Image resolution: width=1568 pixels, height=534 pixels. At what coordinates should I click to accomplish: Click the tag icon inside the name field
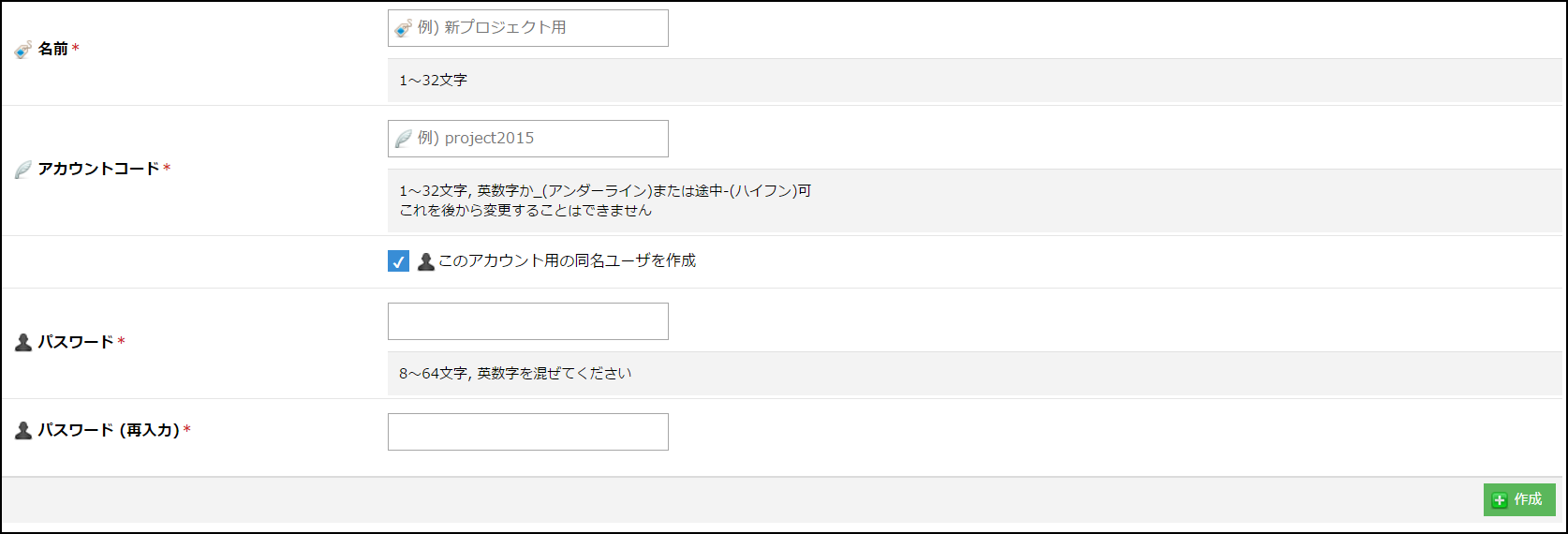coord(404,28)
